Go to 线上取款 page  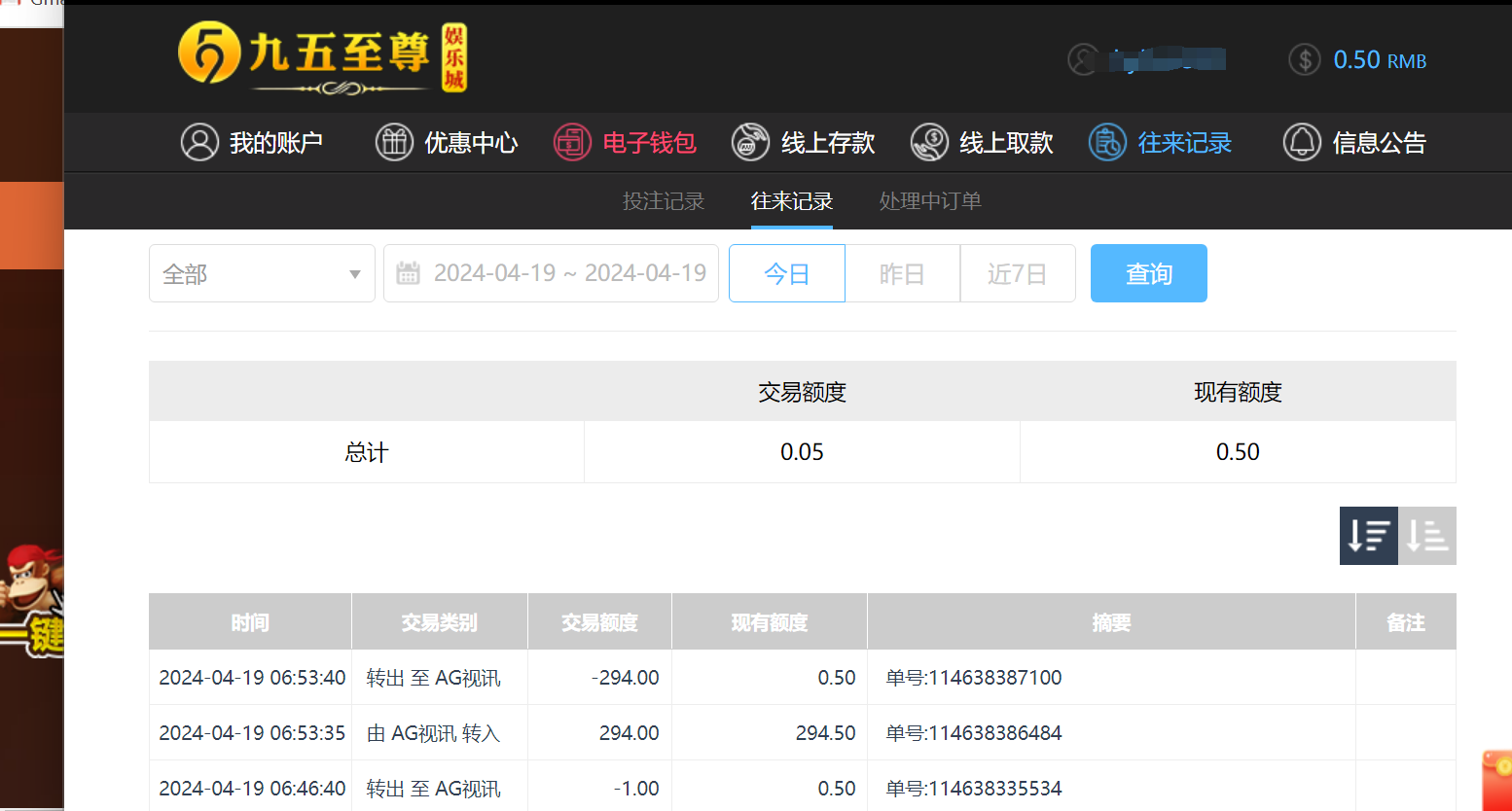pos(982,143)
